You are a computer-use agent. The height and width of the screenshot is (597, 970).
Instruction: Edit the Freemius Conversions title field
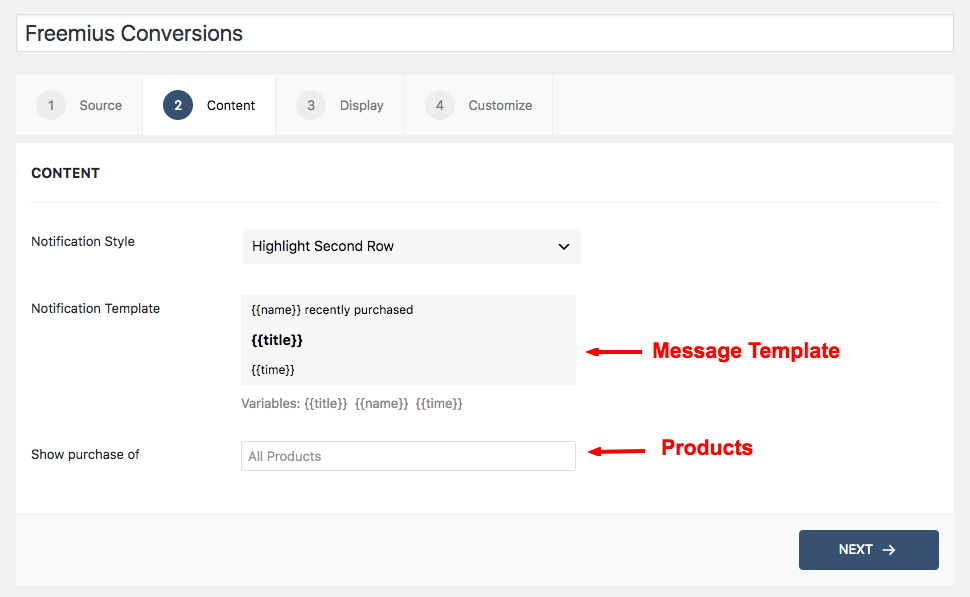[x=484, y=33]
